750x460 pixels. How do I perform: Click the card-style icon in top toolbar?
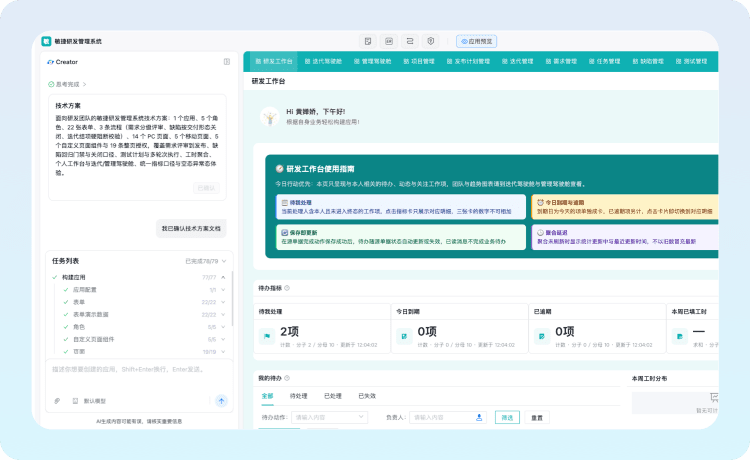pyautogui.click(x=389, y=41)
